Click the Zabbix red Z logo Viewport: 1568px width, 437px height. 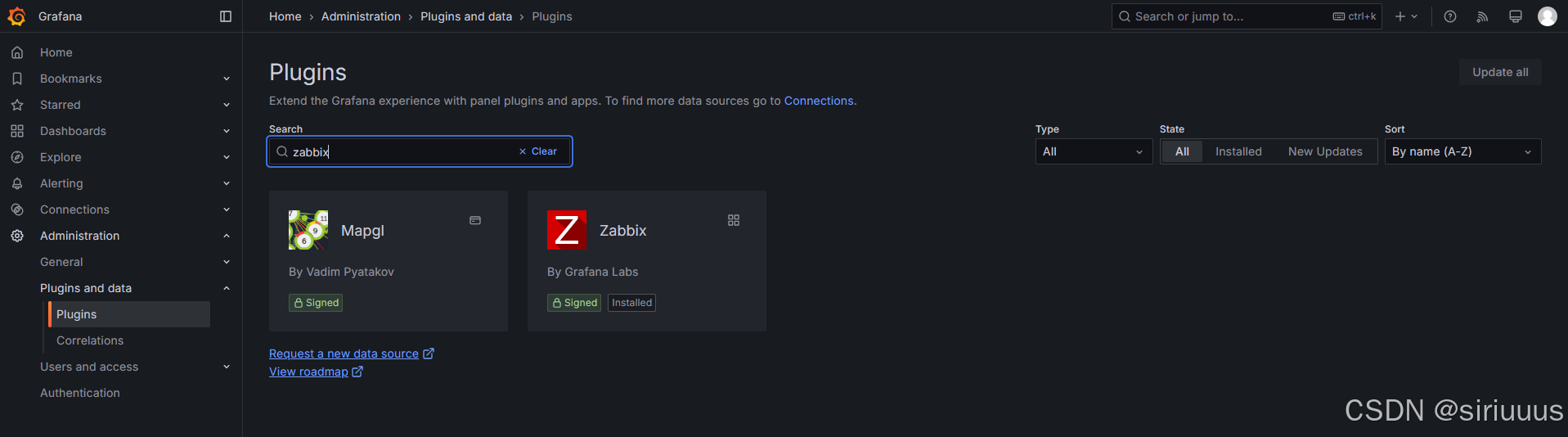(567, 230)
